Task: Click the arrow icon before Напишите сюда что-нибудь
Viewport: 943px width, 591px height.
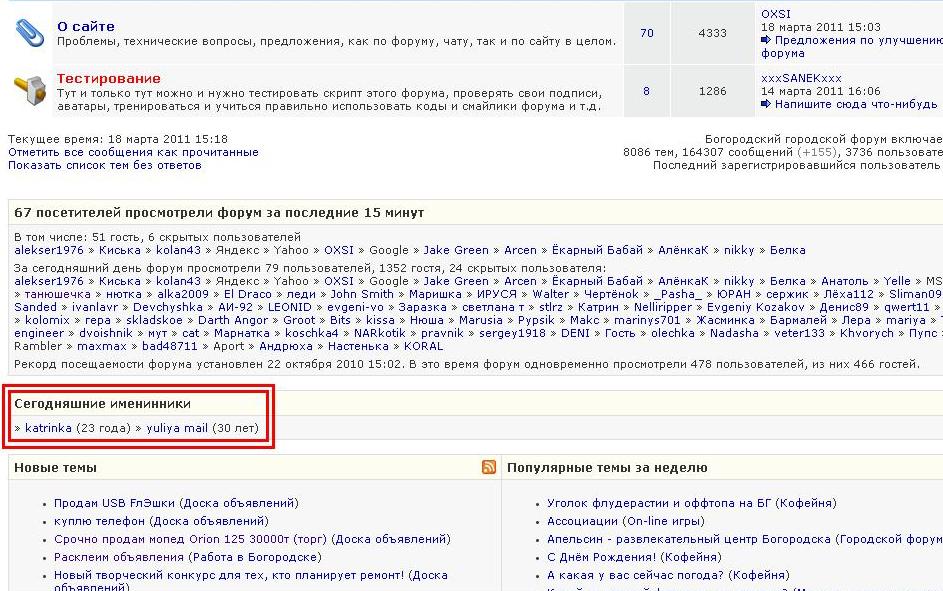Action: (x=767, y=104)
